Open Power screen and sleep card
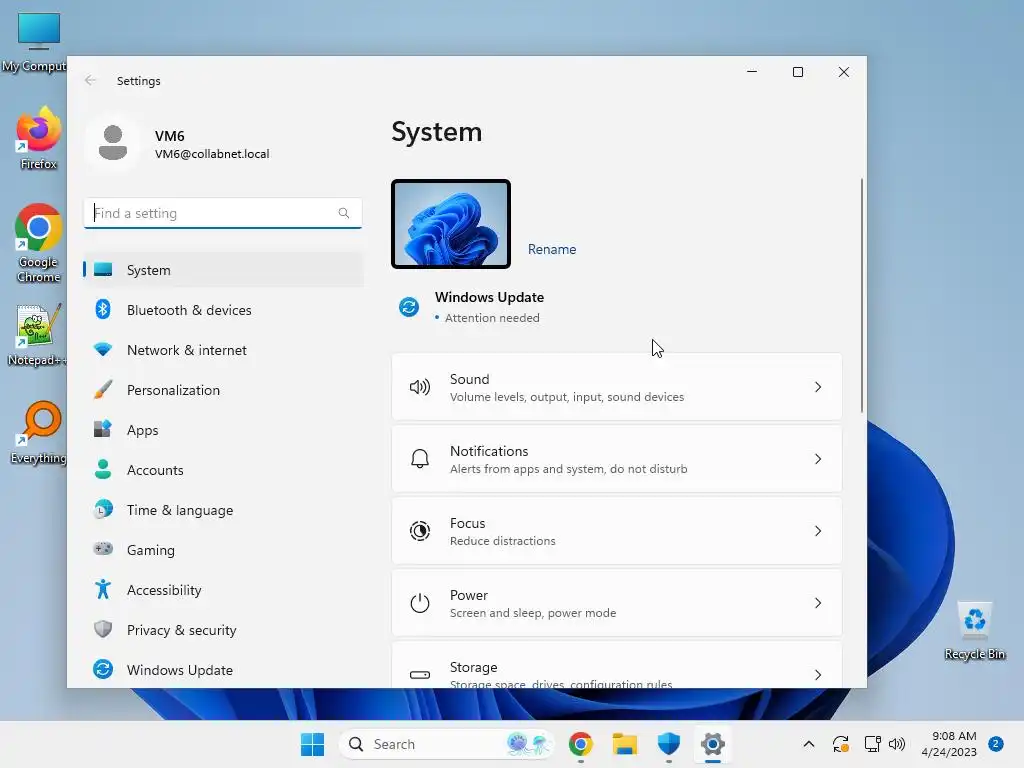Screen dimensions: 1024x768 pos(616,603)
